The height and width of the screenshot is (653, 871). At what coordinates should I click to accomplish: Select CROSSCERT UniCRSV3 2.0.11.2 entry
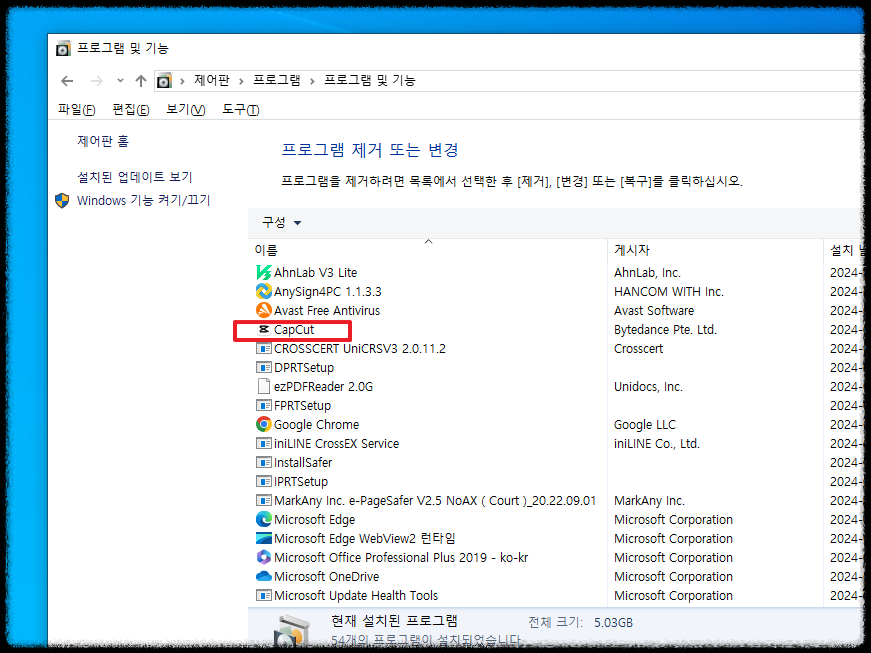coord(359,349)
